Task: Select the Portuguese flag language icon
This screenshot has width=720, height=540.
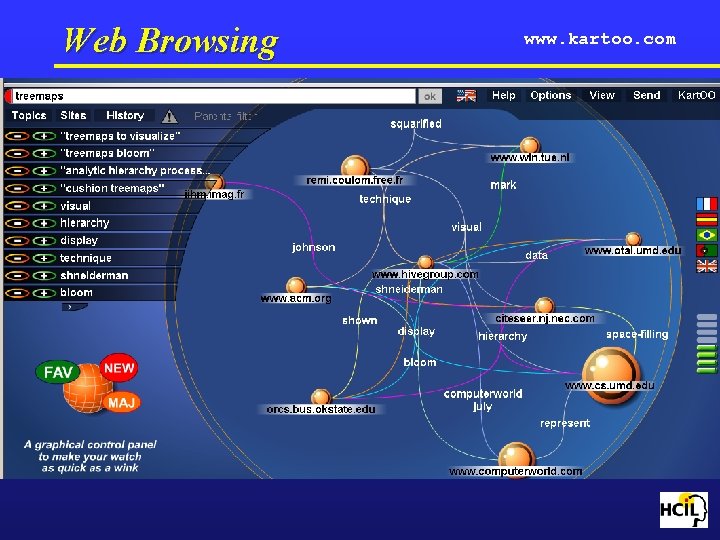Action: pyautogui.click(x=707, y=251)
